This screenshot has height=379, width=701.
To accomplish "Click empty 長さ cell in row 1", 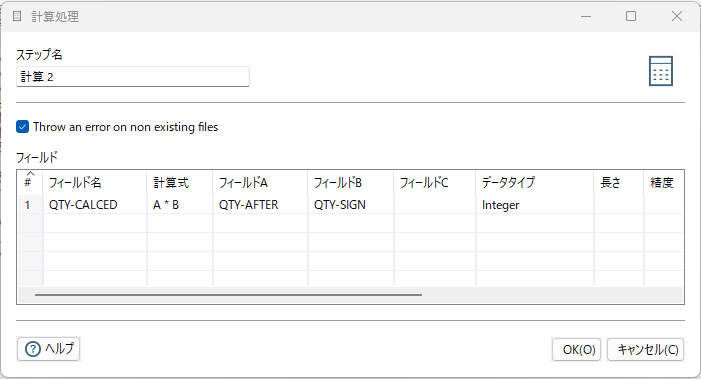I will (619, 205).
